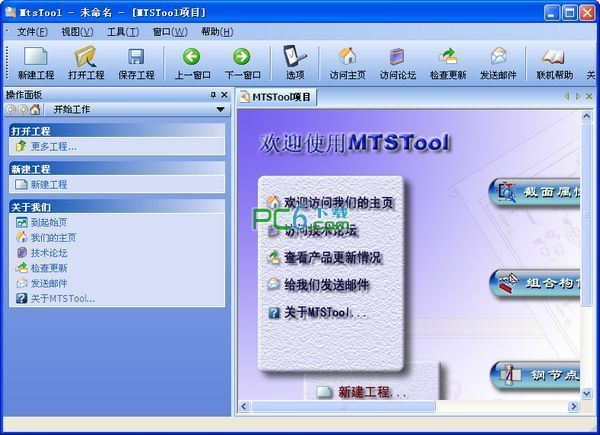
Task: Toggle pin on the 操作面板 panel
Action: [x=212, y=95]
